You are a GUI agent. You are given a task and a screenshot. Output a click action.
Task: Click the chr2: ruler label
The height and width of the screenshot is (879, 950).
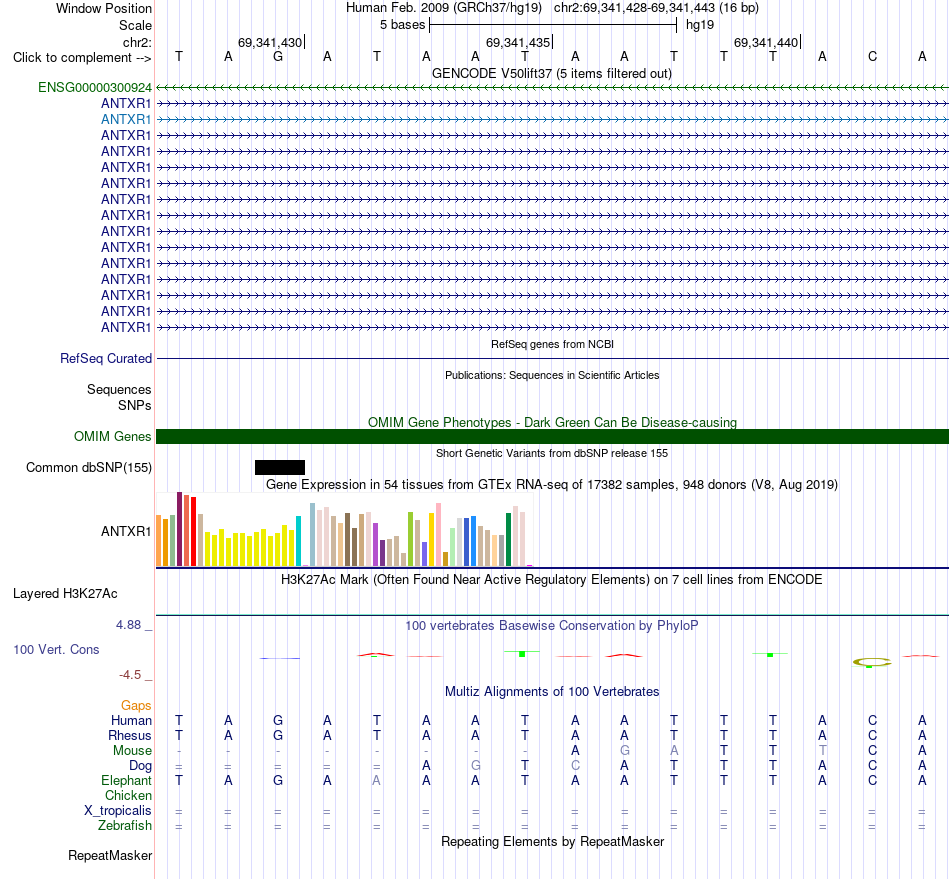137,42
